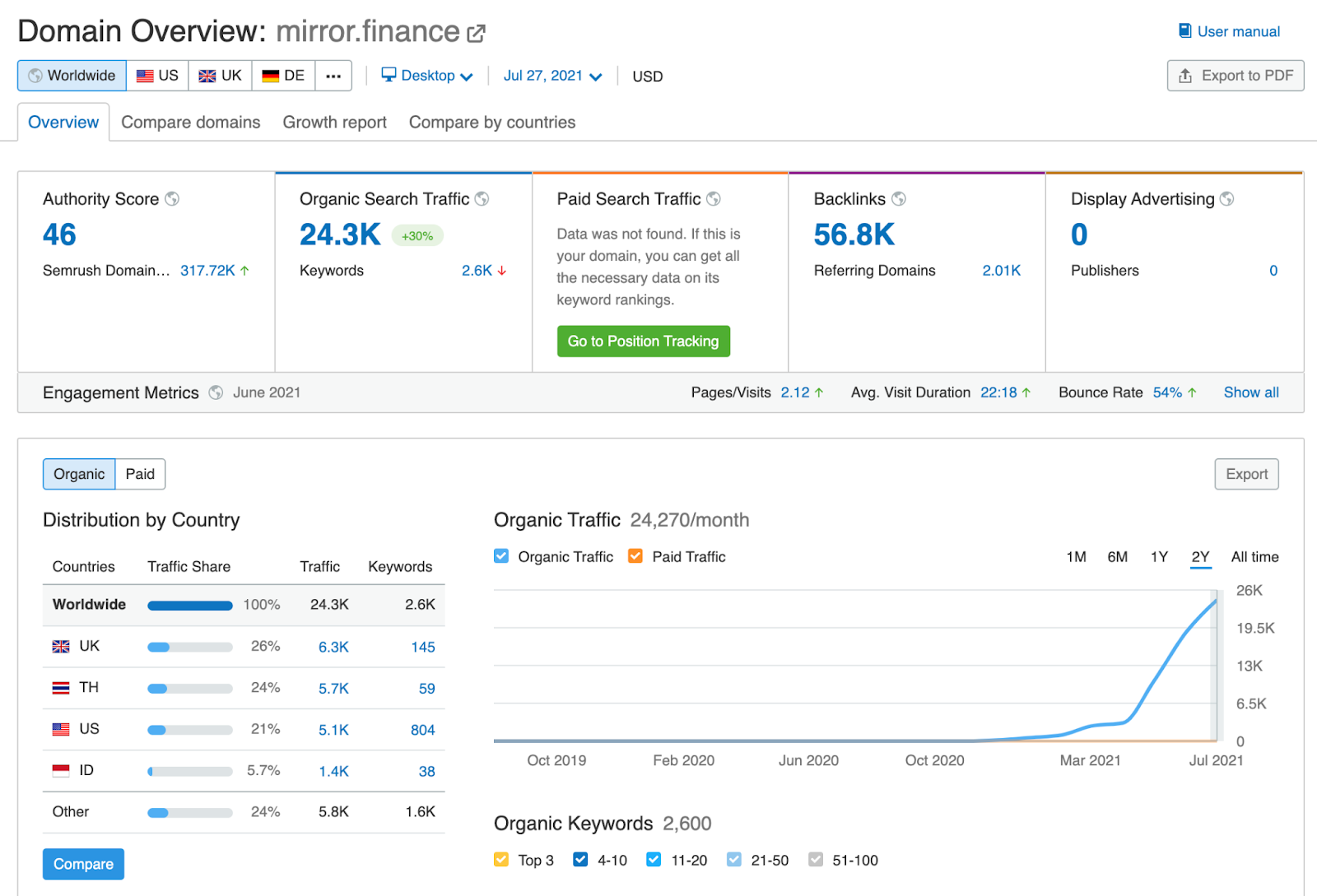Screen dimensions: 1317x896
Task: Click Thailand flag in country table
Action: point(61,688)
